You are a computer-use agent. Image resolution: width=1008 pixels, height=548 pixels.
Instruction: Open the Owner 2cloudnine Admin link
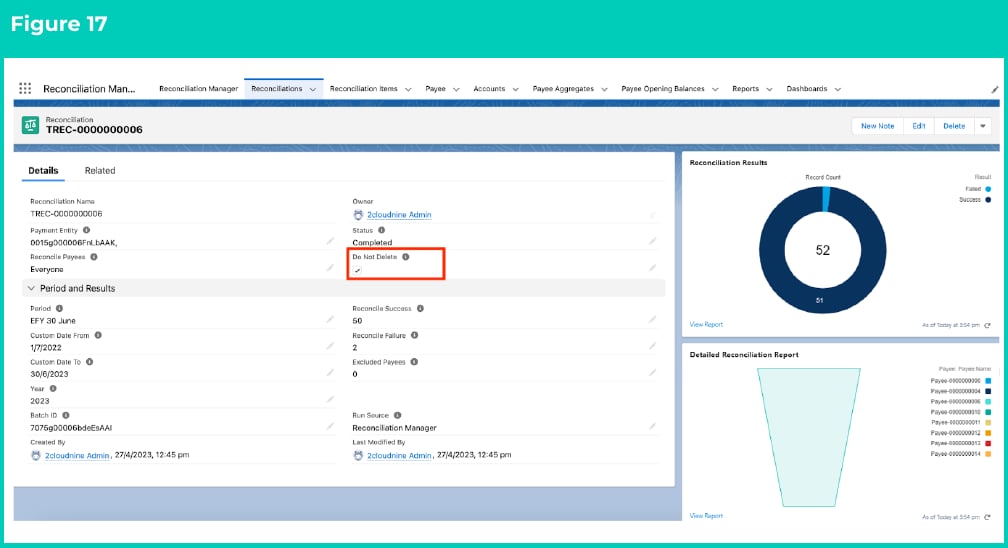[399, 215]
